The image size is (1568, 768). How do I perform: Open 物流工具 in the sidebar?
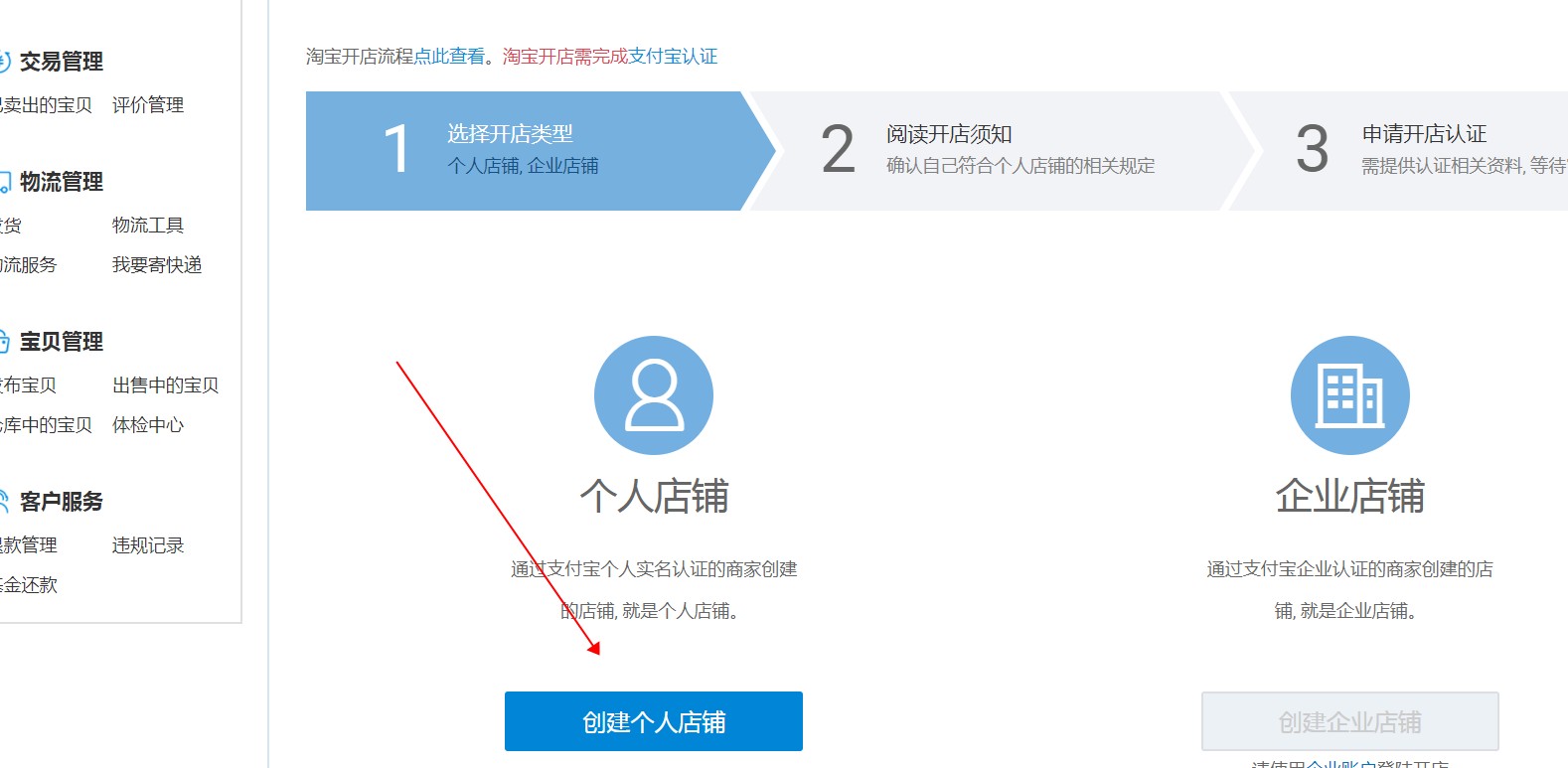pos(148,226)
